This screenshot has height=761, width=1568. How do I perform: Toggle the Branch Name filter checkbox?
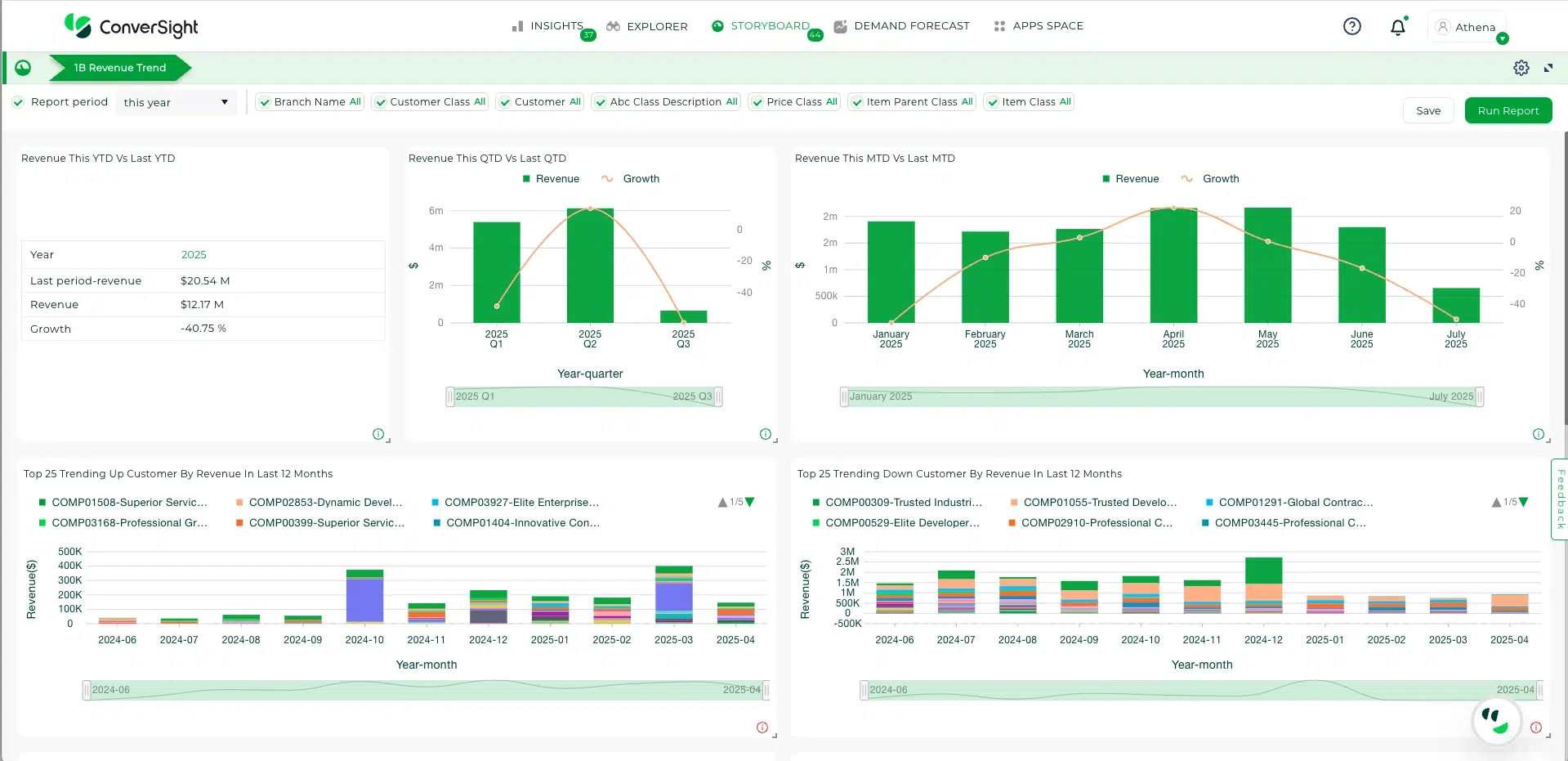[x=264, y=102]
